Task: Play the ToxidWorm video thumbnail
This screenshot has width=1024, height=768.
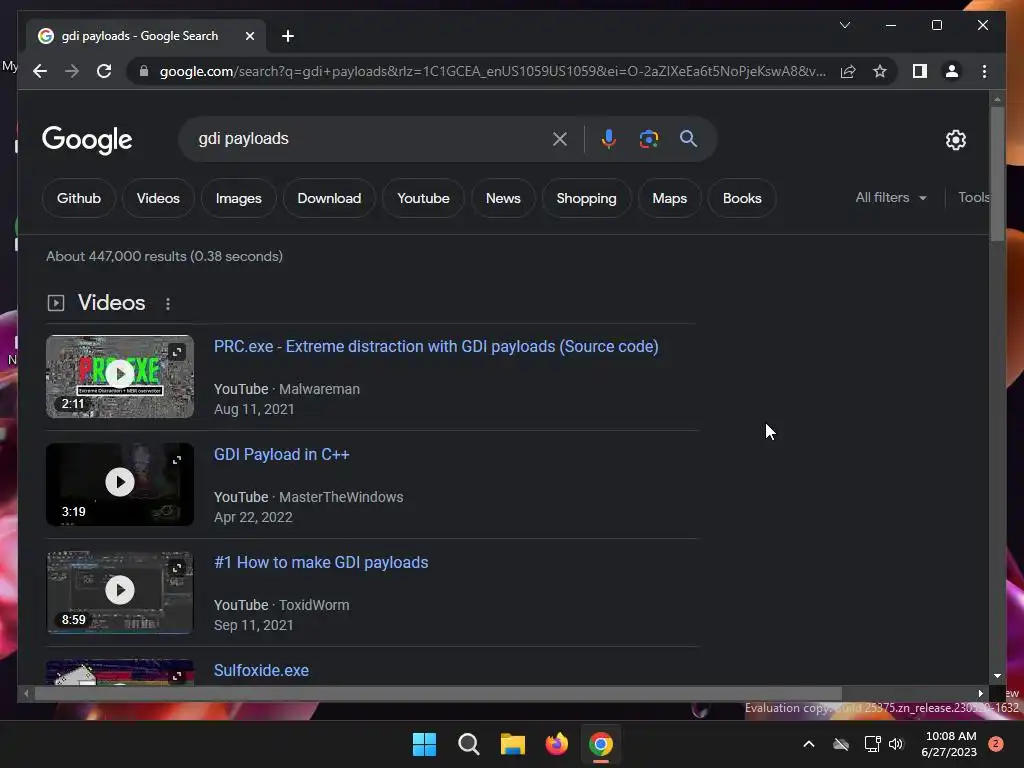Action: [120, 592]
